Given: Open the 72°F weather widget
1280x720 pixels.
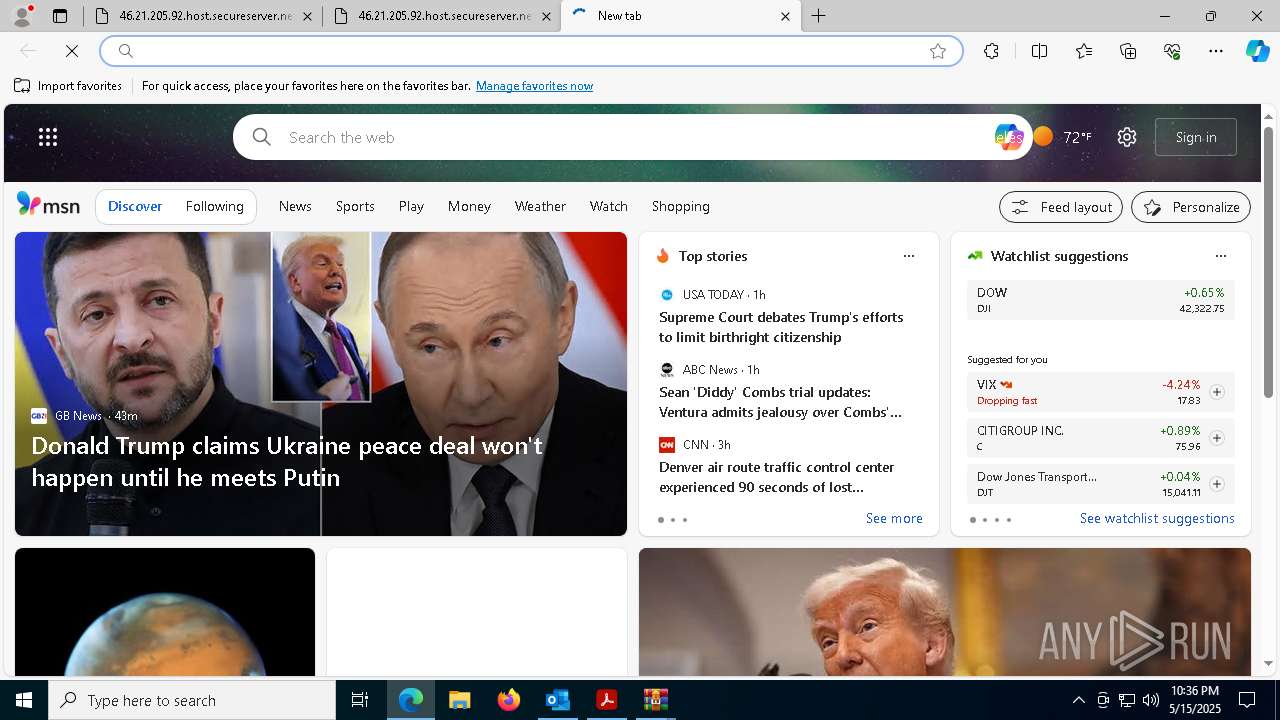Looking at the screenshot, I should tap(1063, 137).
